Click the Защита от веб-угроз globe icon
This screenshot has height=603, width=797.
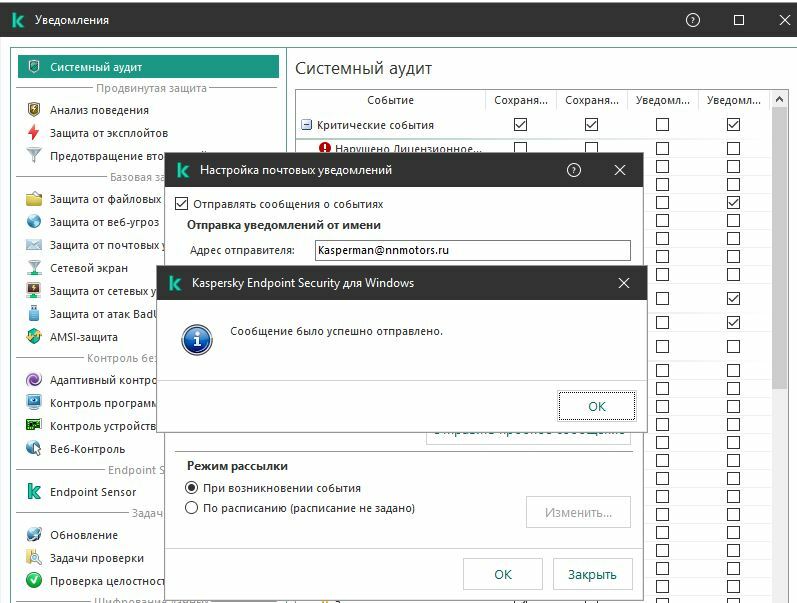pyautogui.click(x=34, y=222)
